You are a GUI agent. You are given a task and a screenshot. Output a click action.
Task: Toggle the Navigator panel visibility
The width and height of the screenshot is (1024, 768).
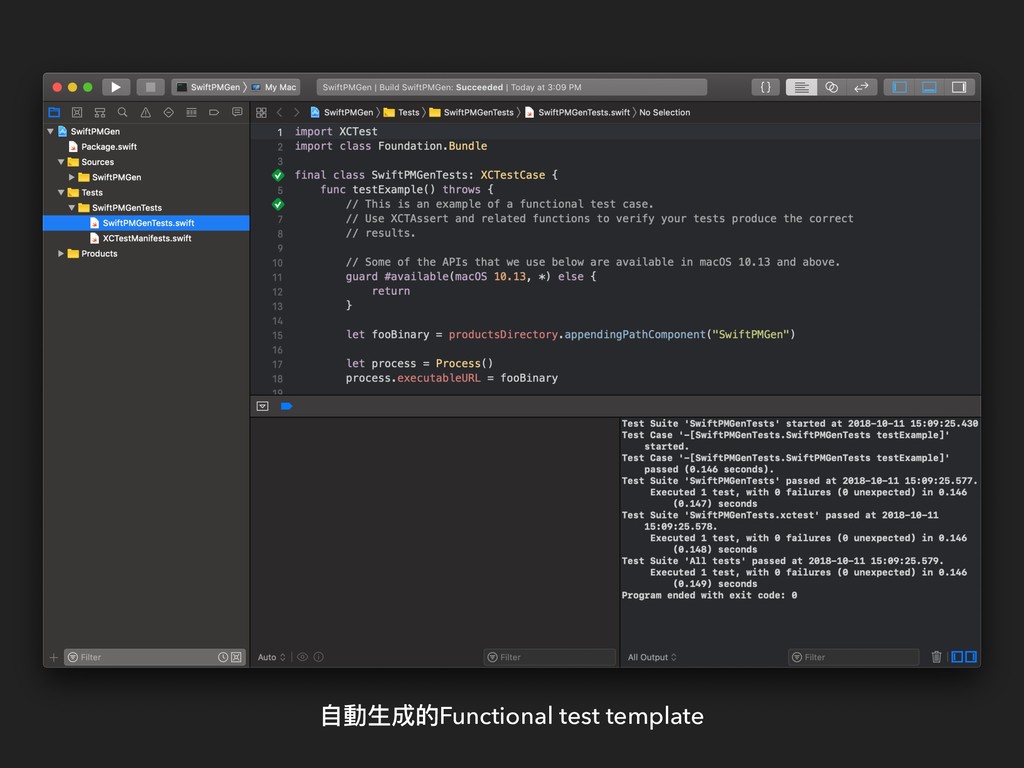click(899, 87)
